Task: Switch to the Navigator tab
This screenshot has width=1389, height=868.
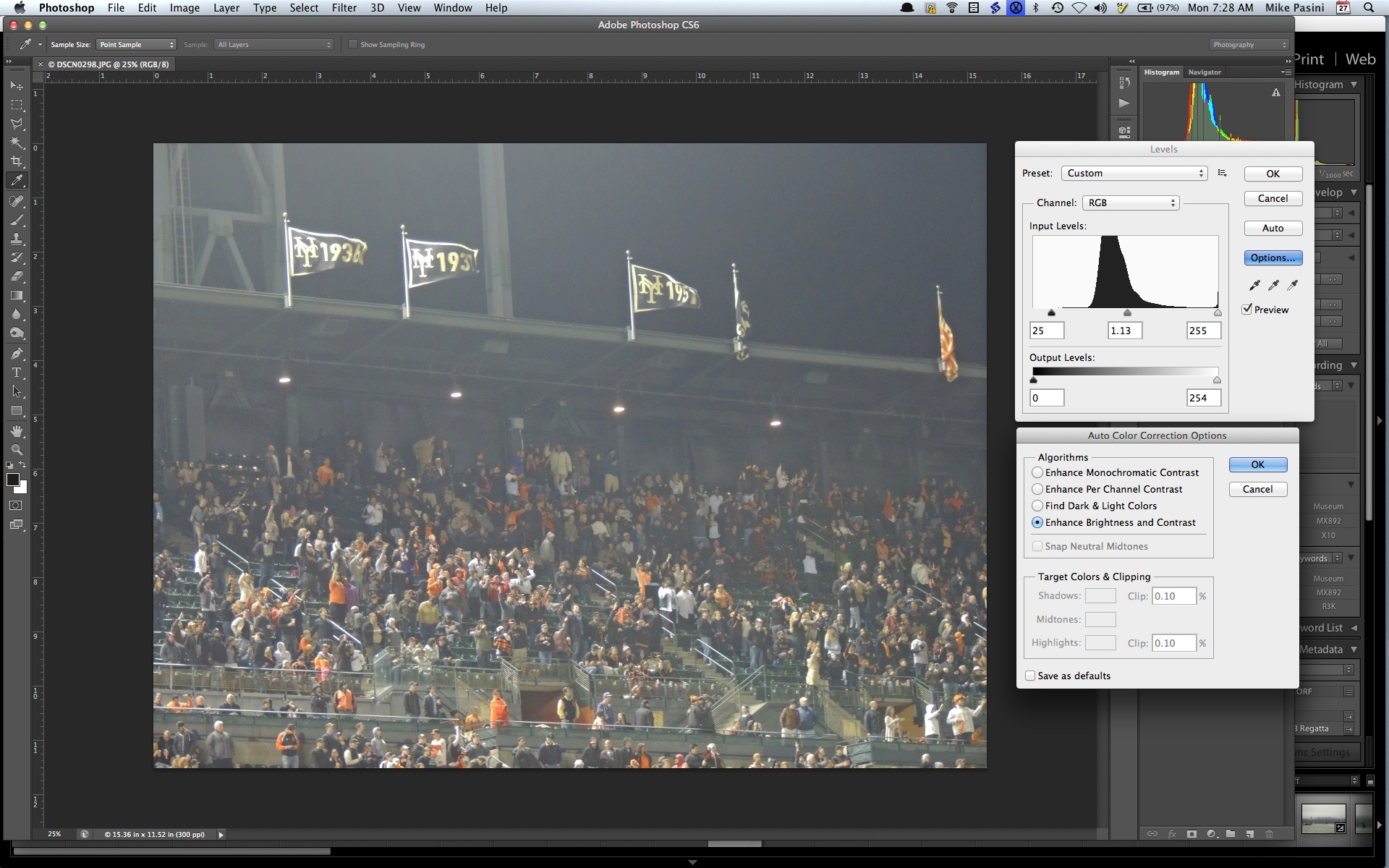Action: pos(1204,72)
